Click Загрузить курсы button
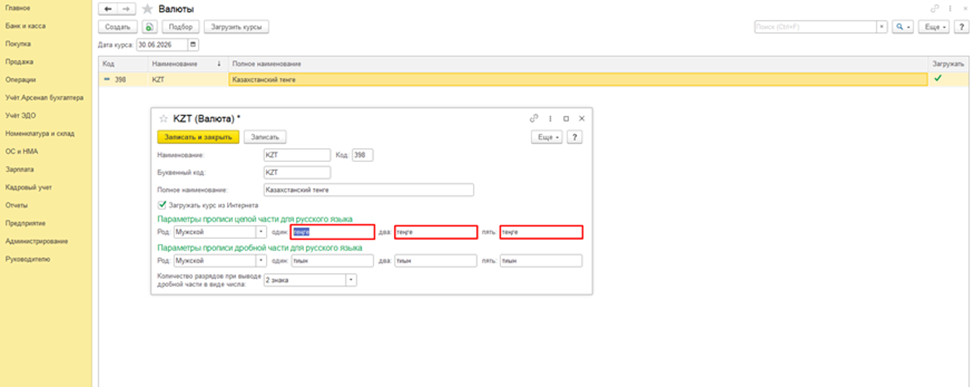 tap(236, 27)
